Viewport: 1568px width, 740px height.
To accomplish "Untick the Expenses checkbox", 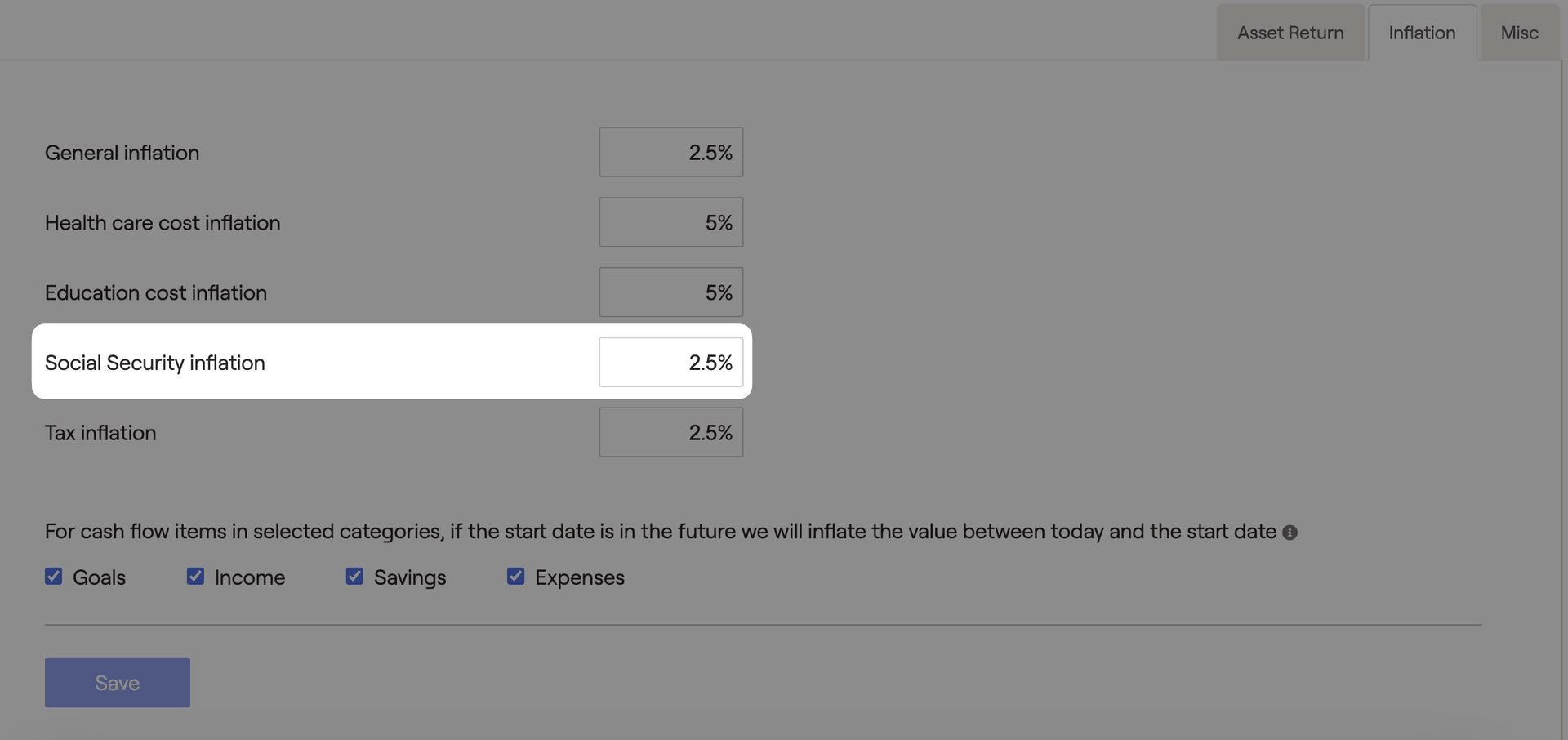I will (x=515, y=577).
